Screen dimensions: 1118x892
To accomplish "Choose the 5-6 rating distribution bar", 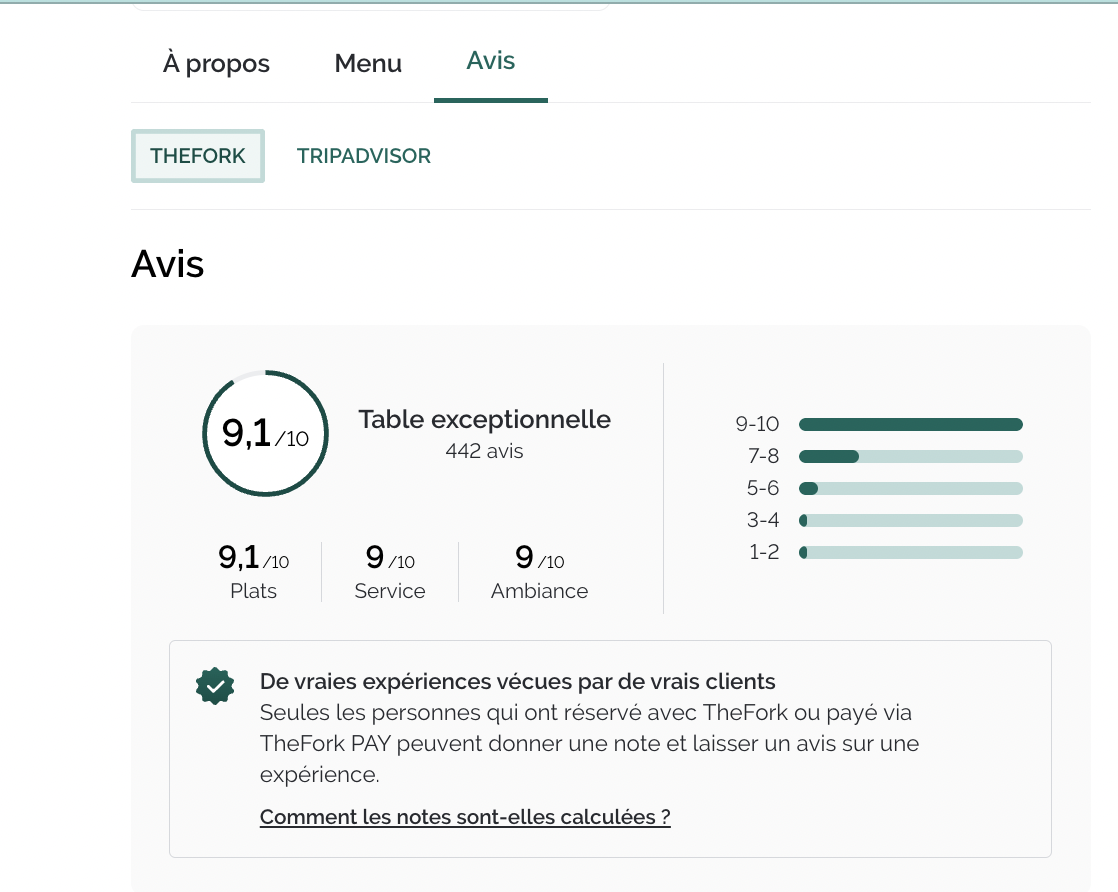I will tap(910, 489).
